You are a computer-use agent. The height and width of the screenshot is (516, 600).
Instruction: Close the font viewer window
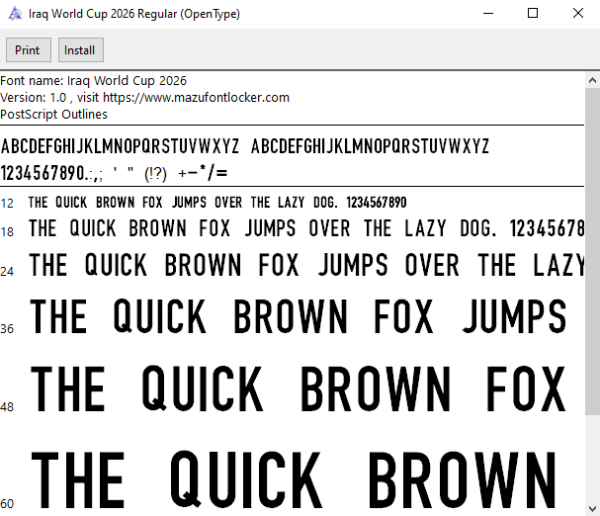pyautogui.click(x=578, y=14)
